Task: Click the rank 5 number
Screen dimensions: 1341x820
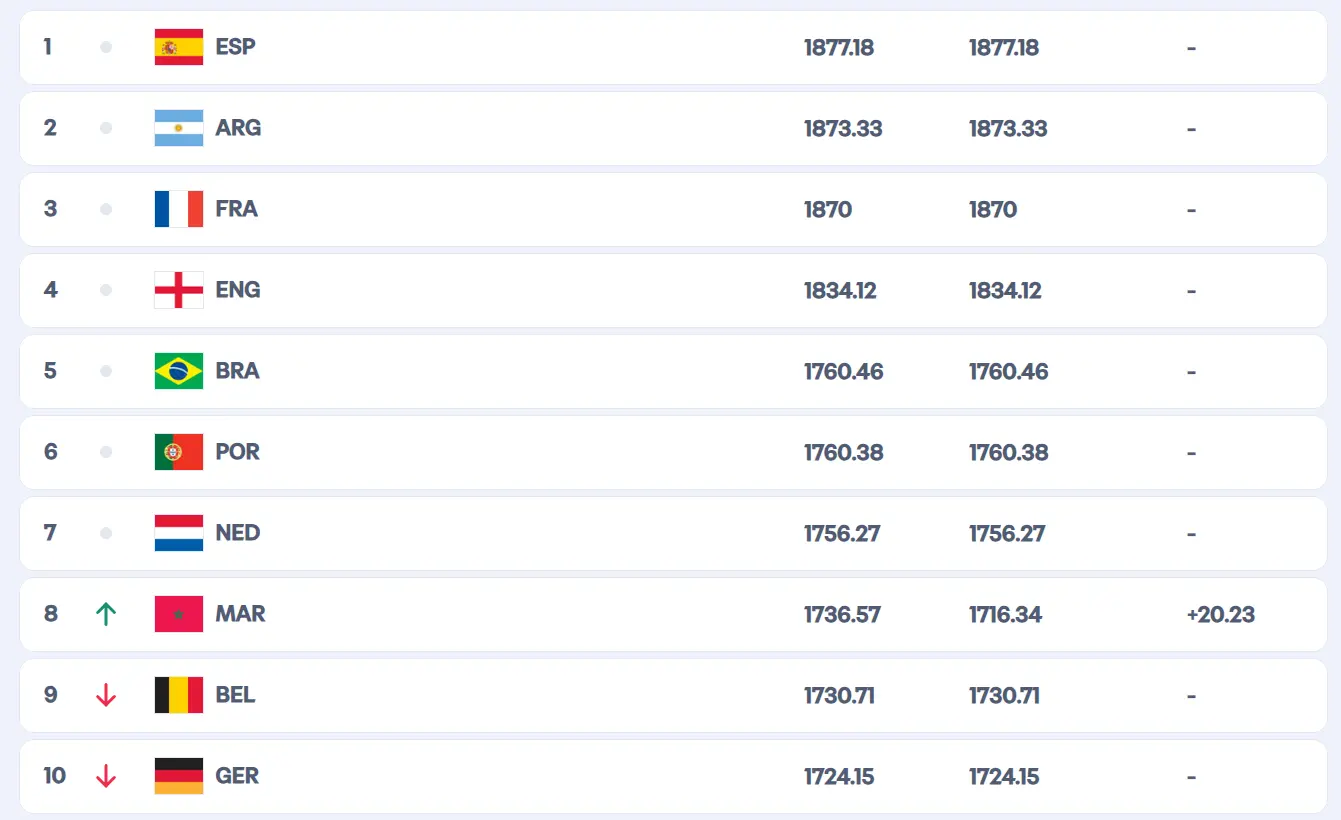Action: [x=50, y=371]
